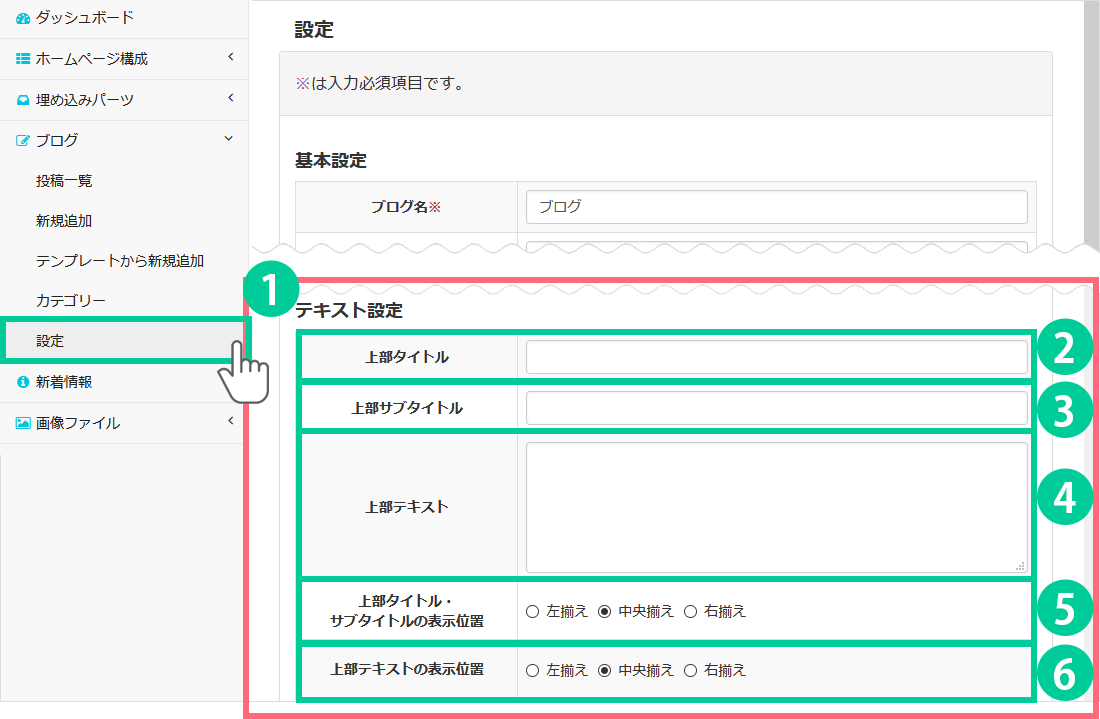Click the embedded parts inbox icon
Image resolution: width=1100 pixels, height=719 pixels.
pos(23,100)
